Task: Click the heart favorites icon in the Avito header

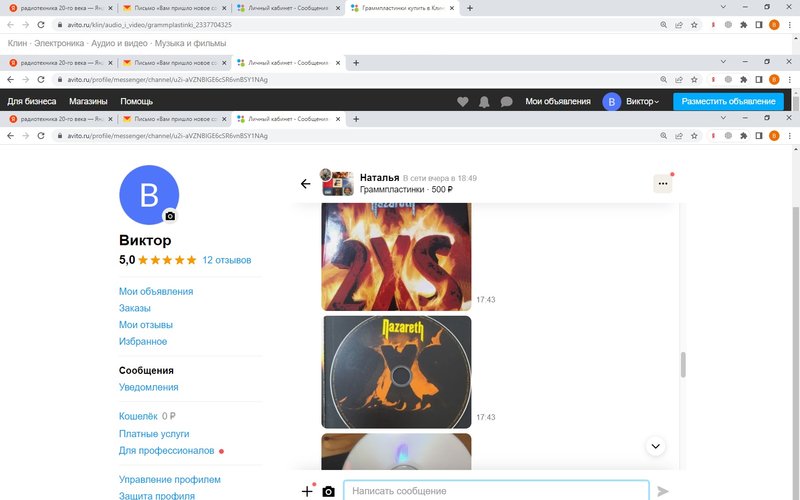Action: point(463,102)
